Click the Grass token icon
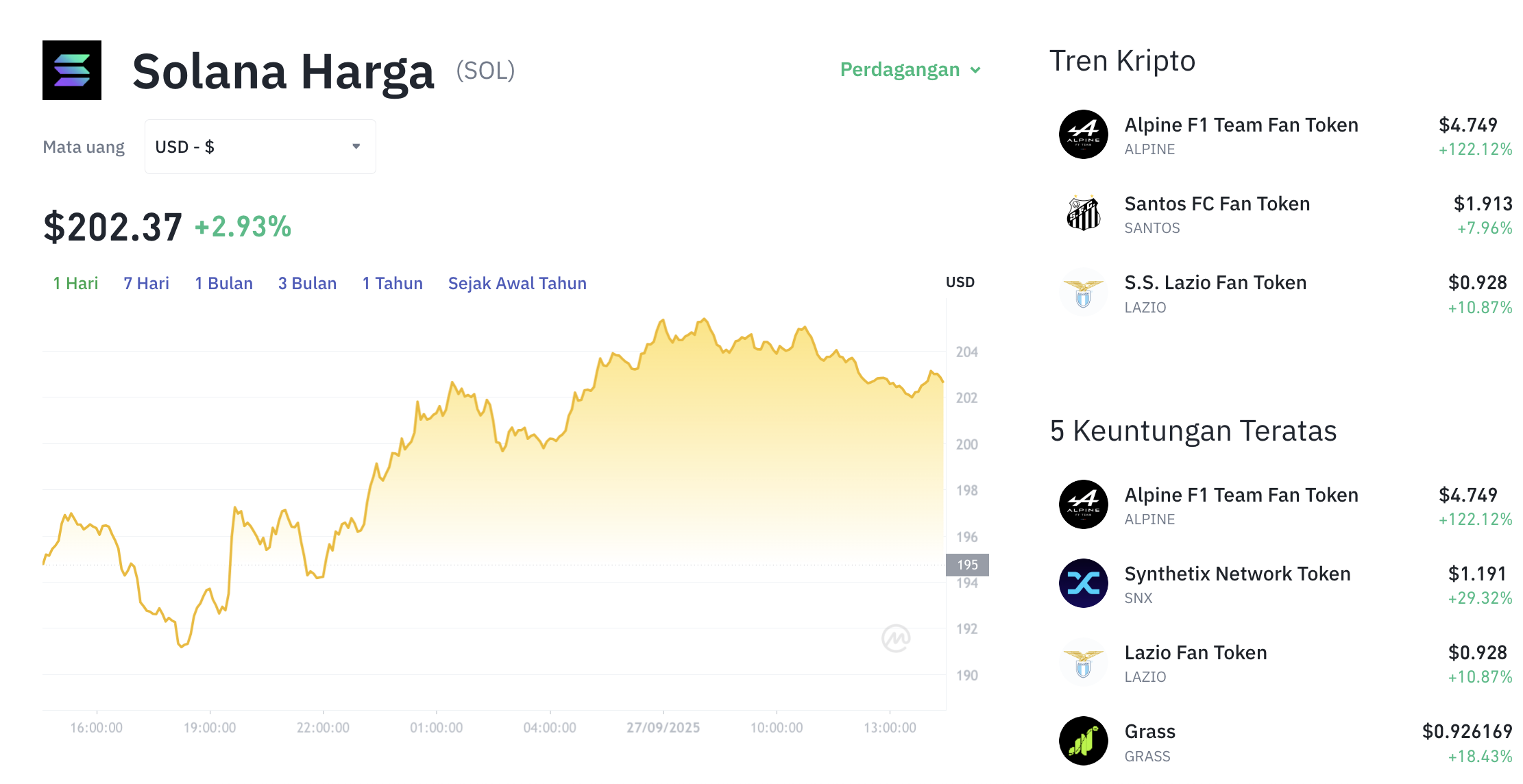The height and width of the screenshot is (784, 1523). [1083, 741]
